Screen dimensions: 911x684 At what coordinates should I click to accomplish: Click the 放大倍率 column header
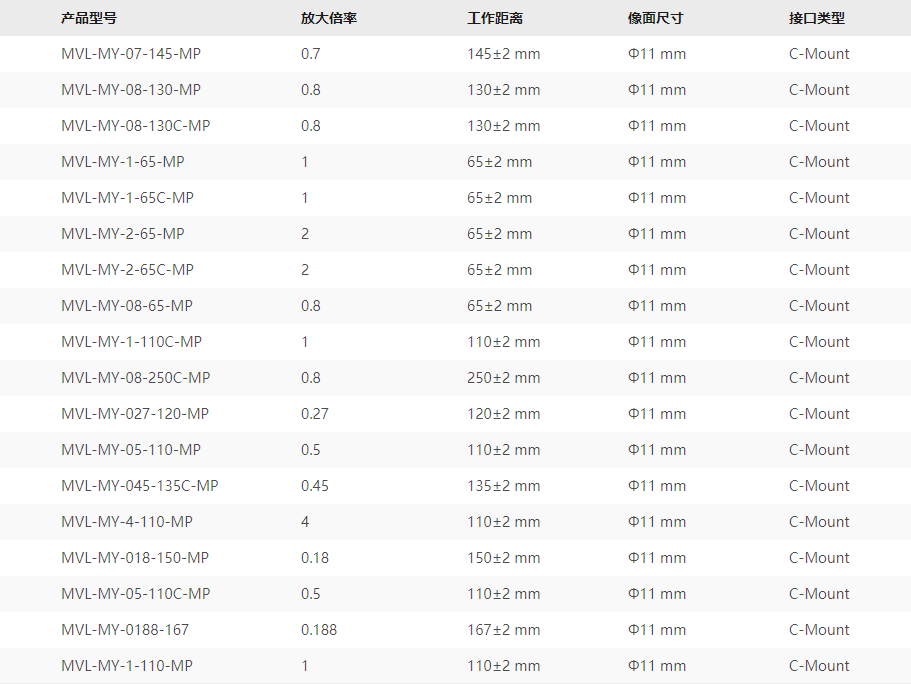click(329, 18)
